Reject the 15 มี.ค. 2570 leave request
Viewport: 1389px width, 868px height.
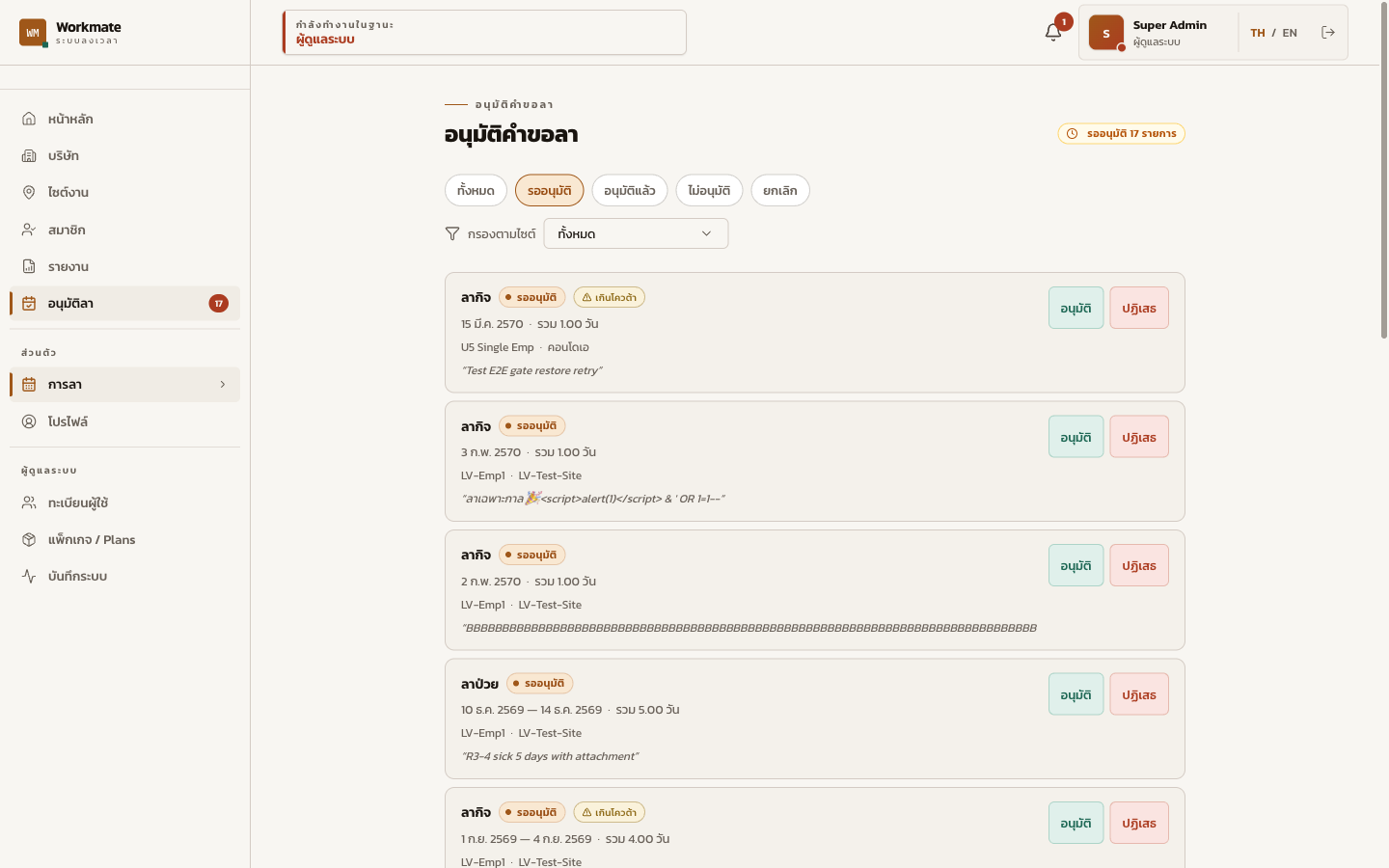(1139, 308)
